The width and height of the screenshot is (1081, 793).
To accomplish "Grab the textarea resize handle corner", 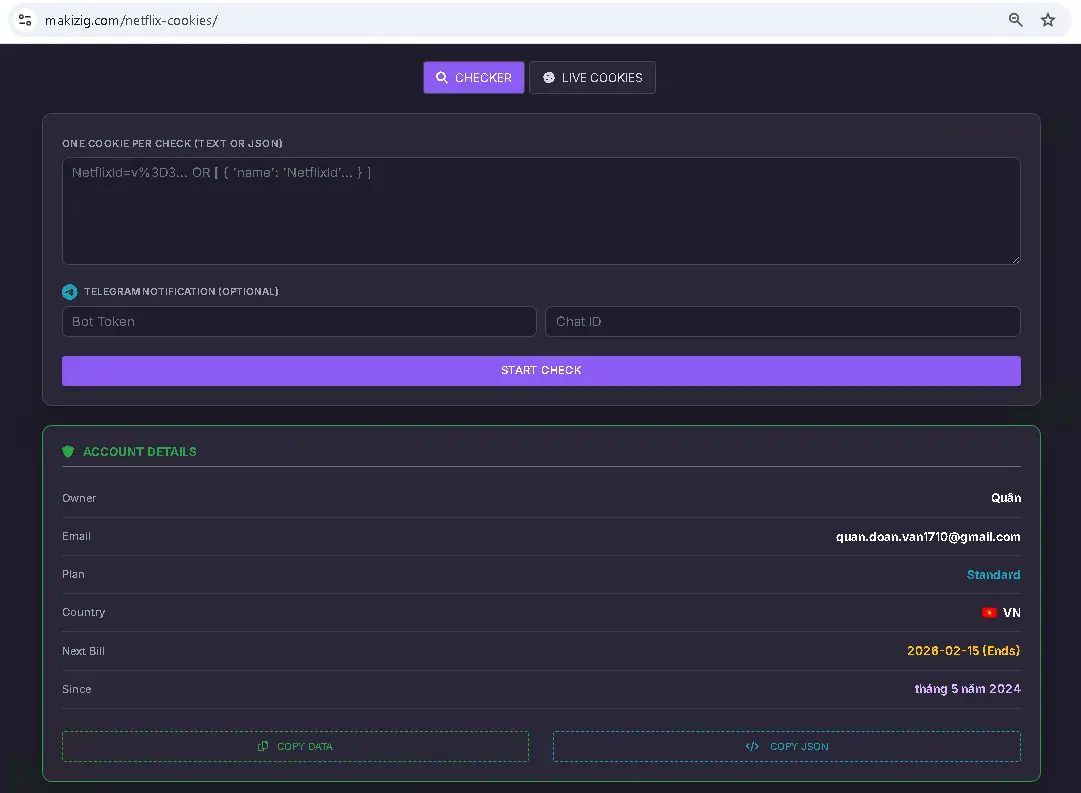I will pos(1016,260).
